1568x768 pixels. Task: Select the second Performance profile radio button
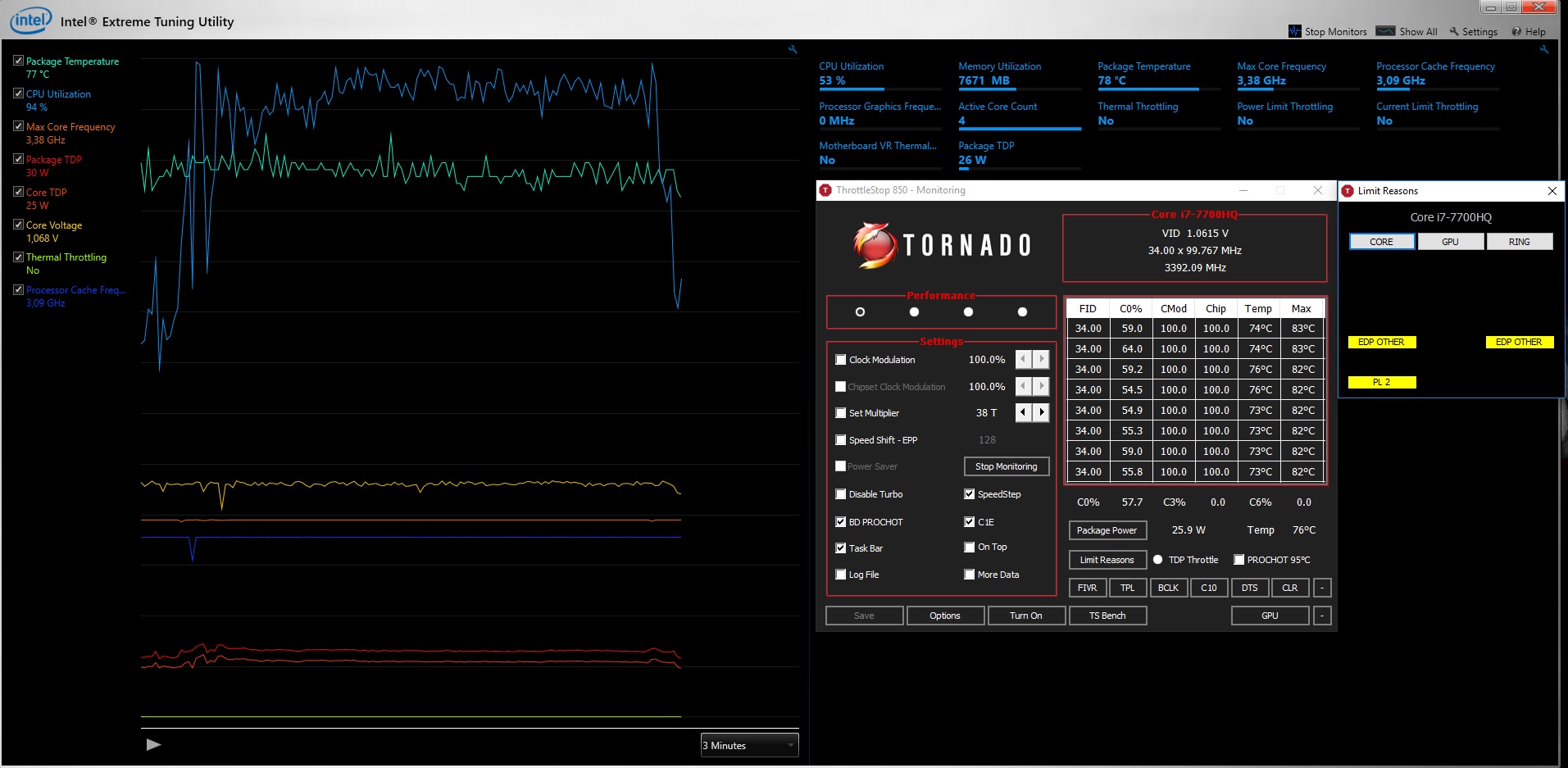click(914, 312)
